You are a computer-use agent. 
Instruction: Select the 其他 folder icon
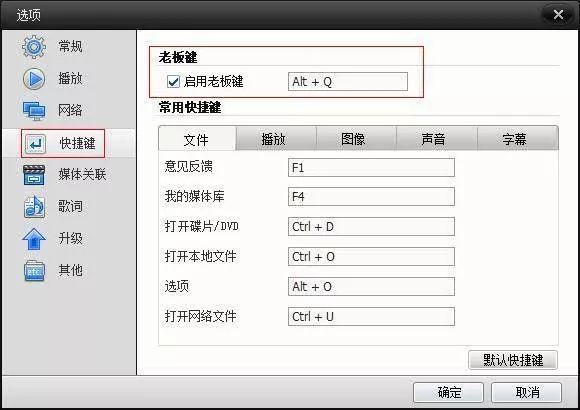click(34, 271)
